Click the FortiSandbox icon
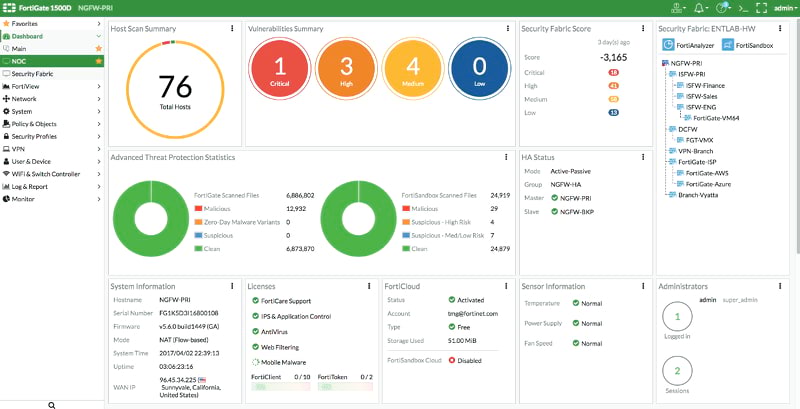800x409 pixels. coord(728,45)
